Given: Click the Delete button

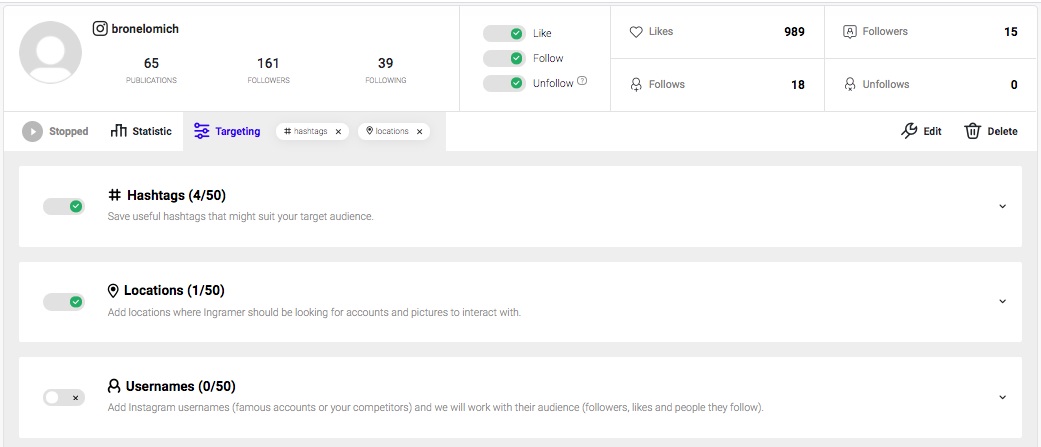Looking at the screenshot, I should click(991, 131).
